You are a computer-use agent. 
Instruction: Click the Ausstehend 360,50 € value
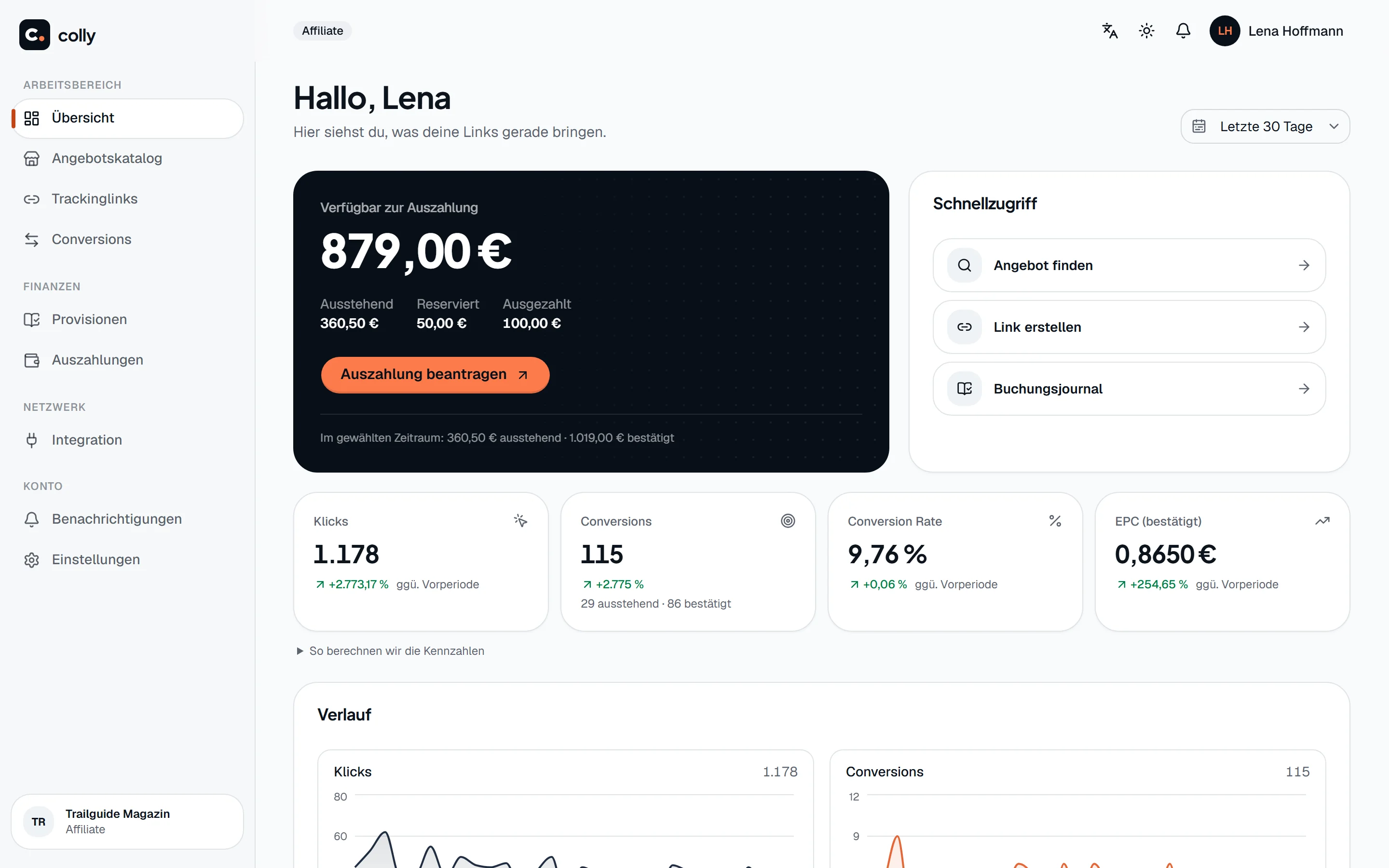pos(350,323)
